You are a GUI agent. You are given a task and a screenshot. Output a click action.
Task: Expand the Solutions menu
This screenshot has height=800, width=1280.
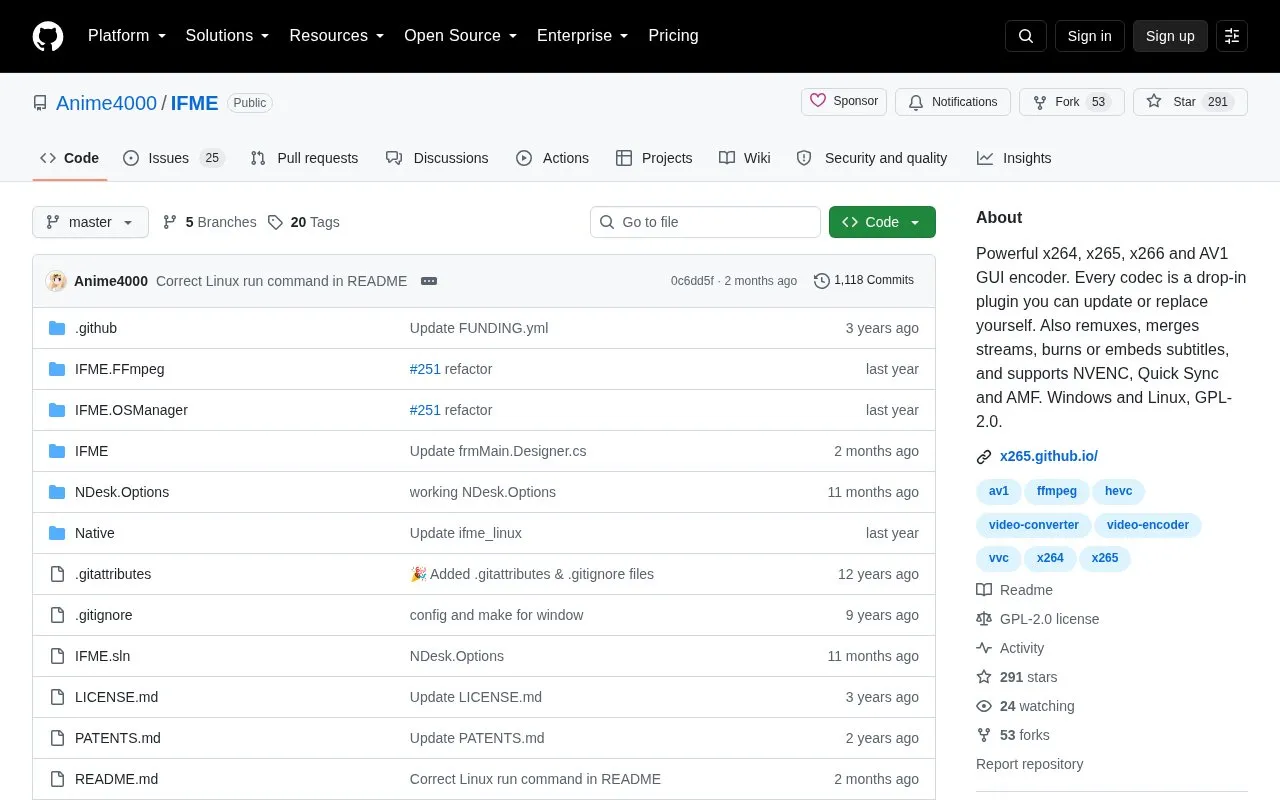pyautogui.click(x=227, y=36)
